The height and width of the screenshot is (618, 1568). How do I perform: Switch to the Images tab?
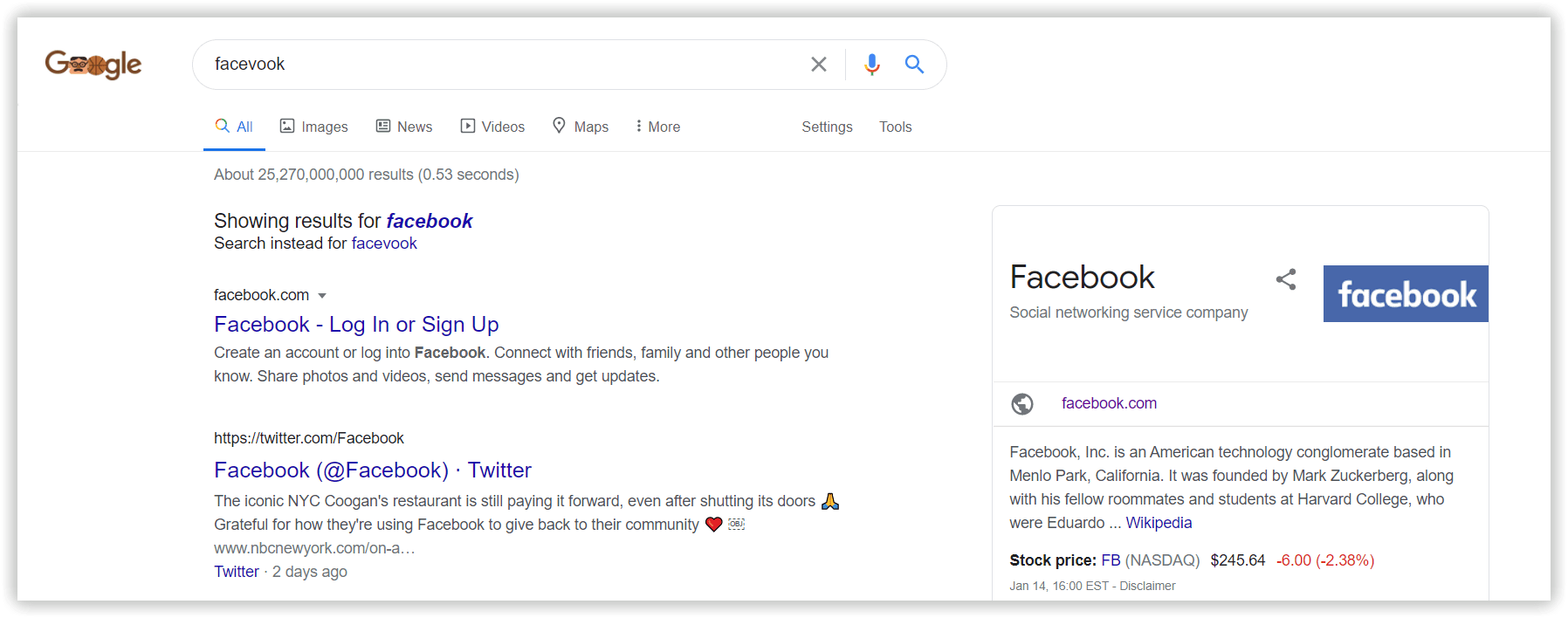313,127
